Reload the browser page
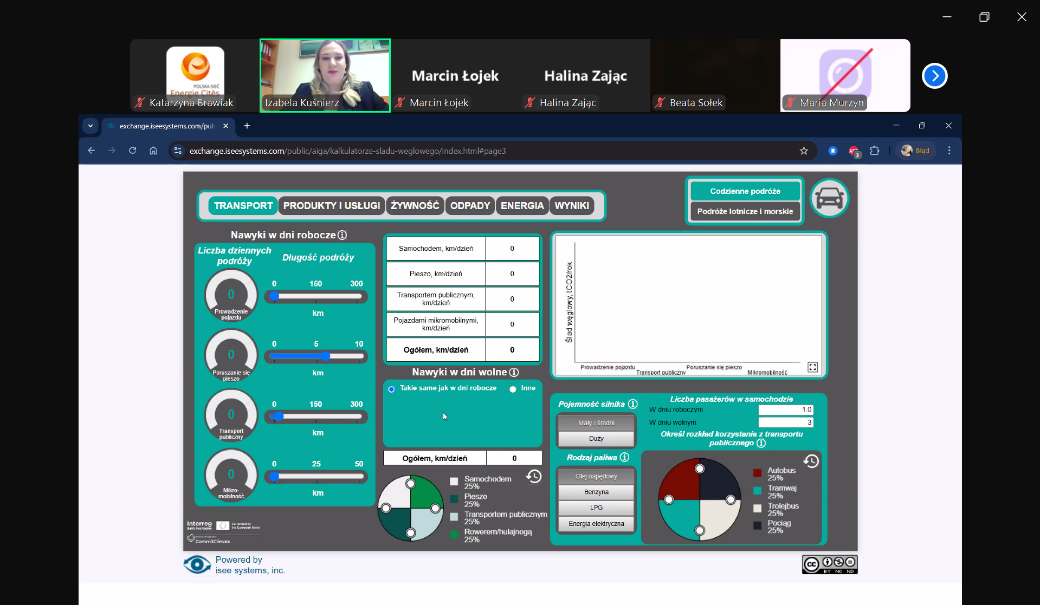The width and height of the screenshot is (1040, 605). pyautogui.click(x=132, y=151)
